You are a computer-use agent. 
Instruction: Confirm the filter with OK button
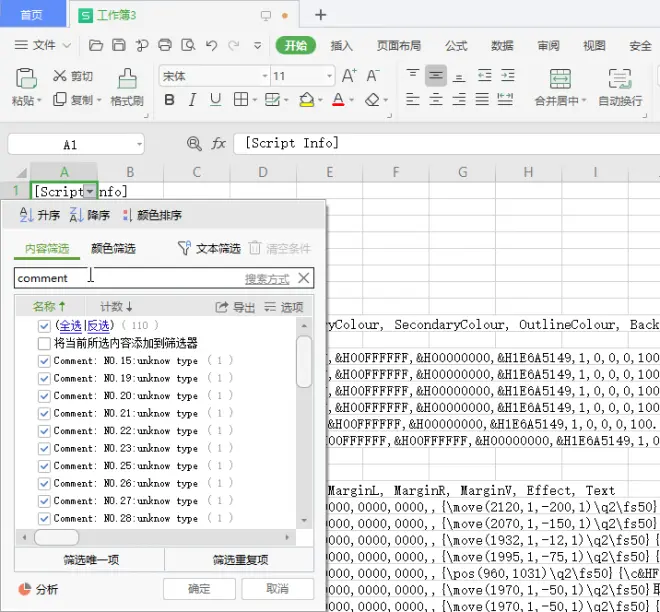[199, 588]
